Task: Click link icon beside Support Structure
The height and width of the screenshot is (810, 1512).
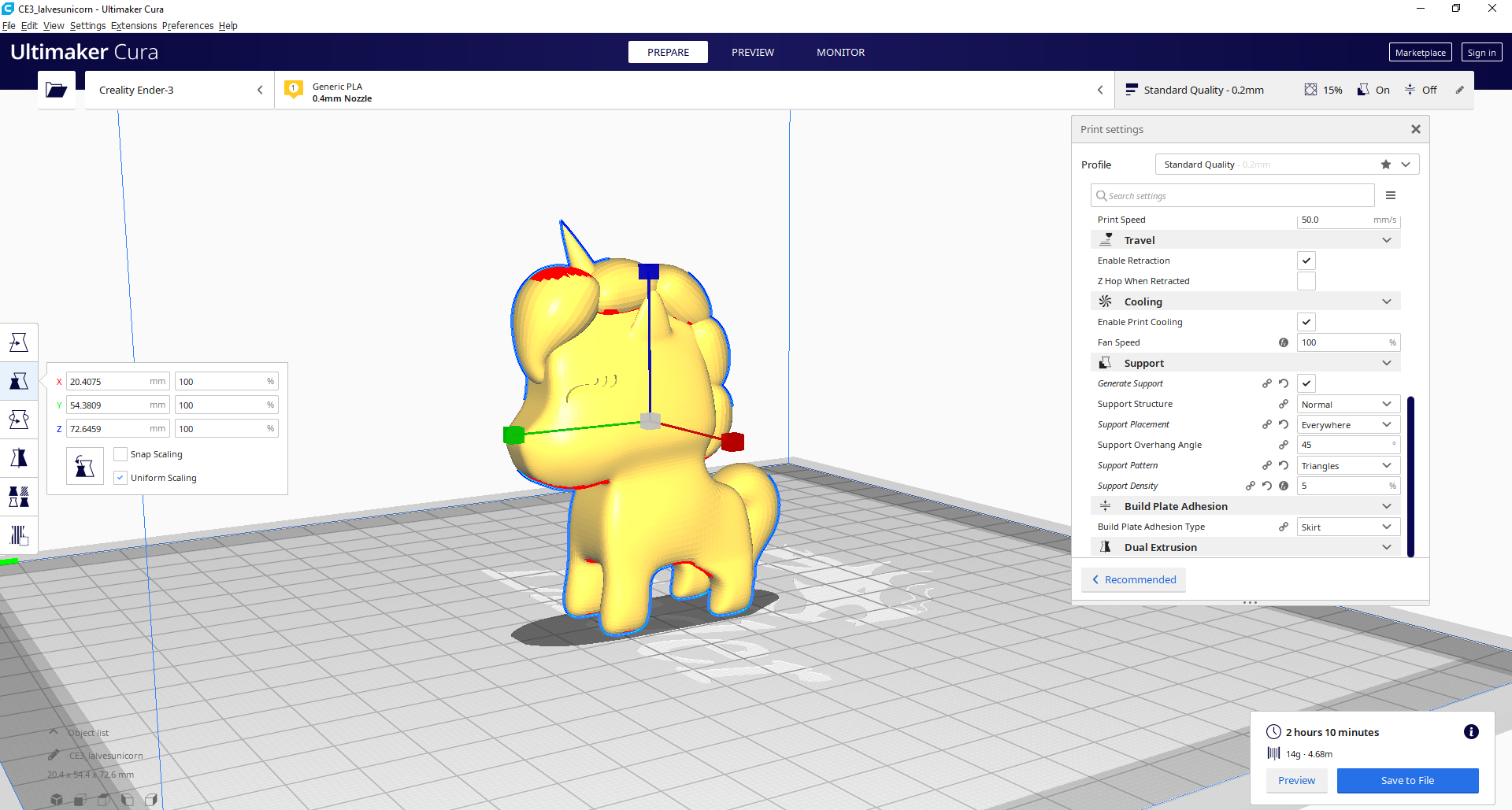Action: 1284,404
